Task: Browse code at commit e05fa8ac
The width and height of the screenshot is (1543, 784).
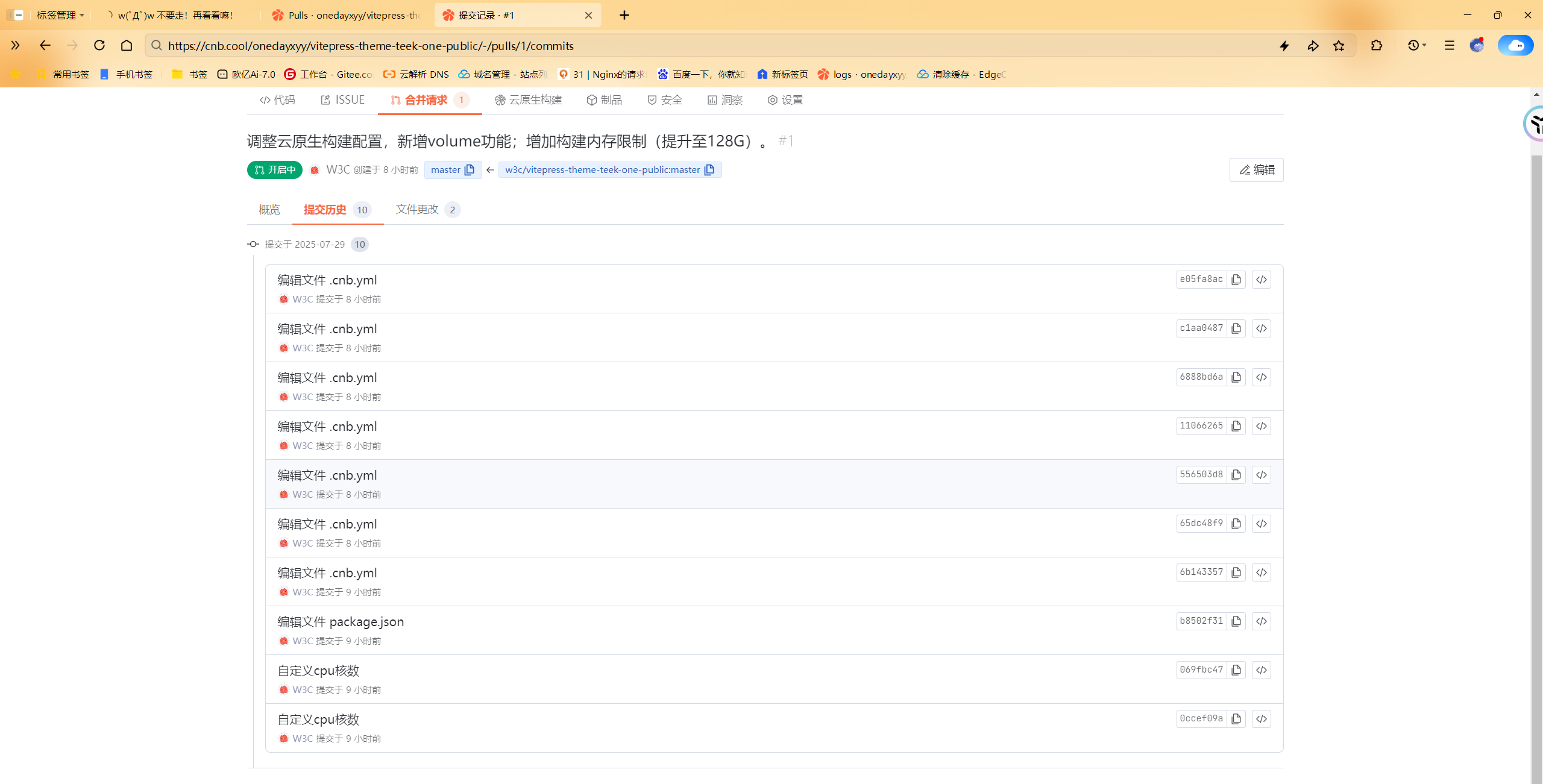Action: click(x=1262, y=280)
